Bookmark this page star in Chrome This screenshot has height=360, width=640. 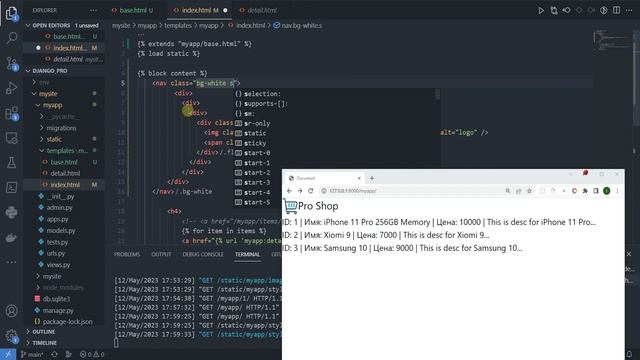pyautogui.click(x=529, y=191)
